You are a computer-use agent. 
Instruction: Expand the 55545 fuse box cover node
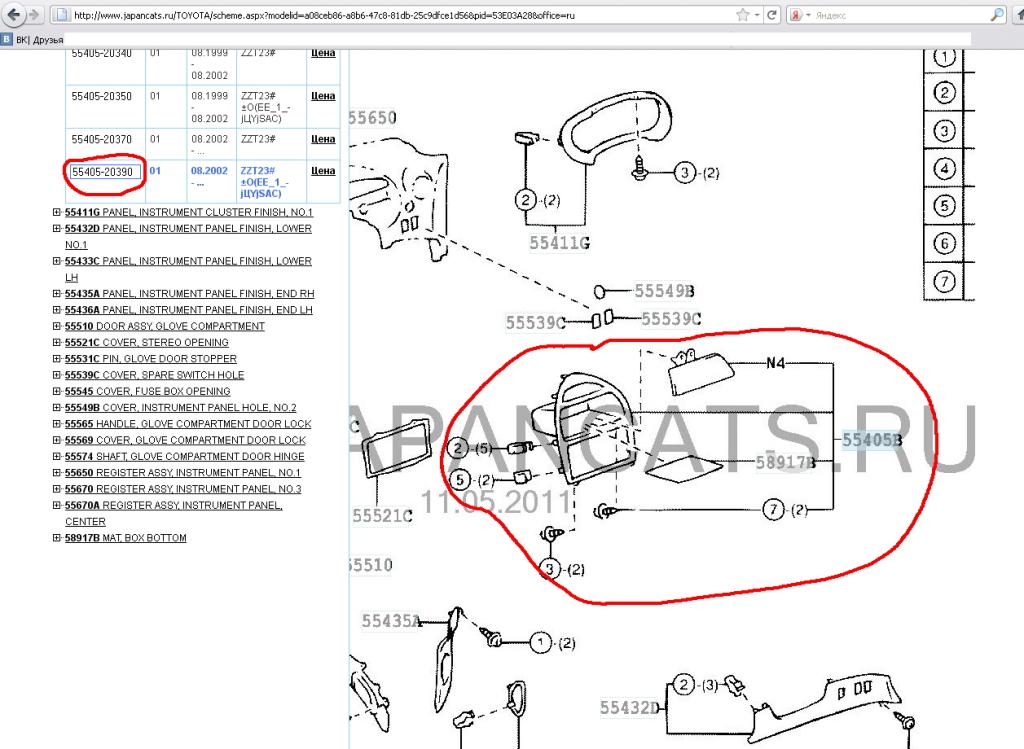click(57, 391)
